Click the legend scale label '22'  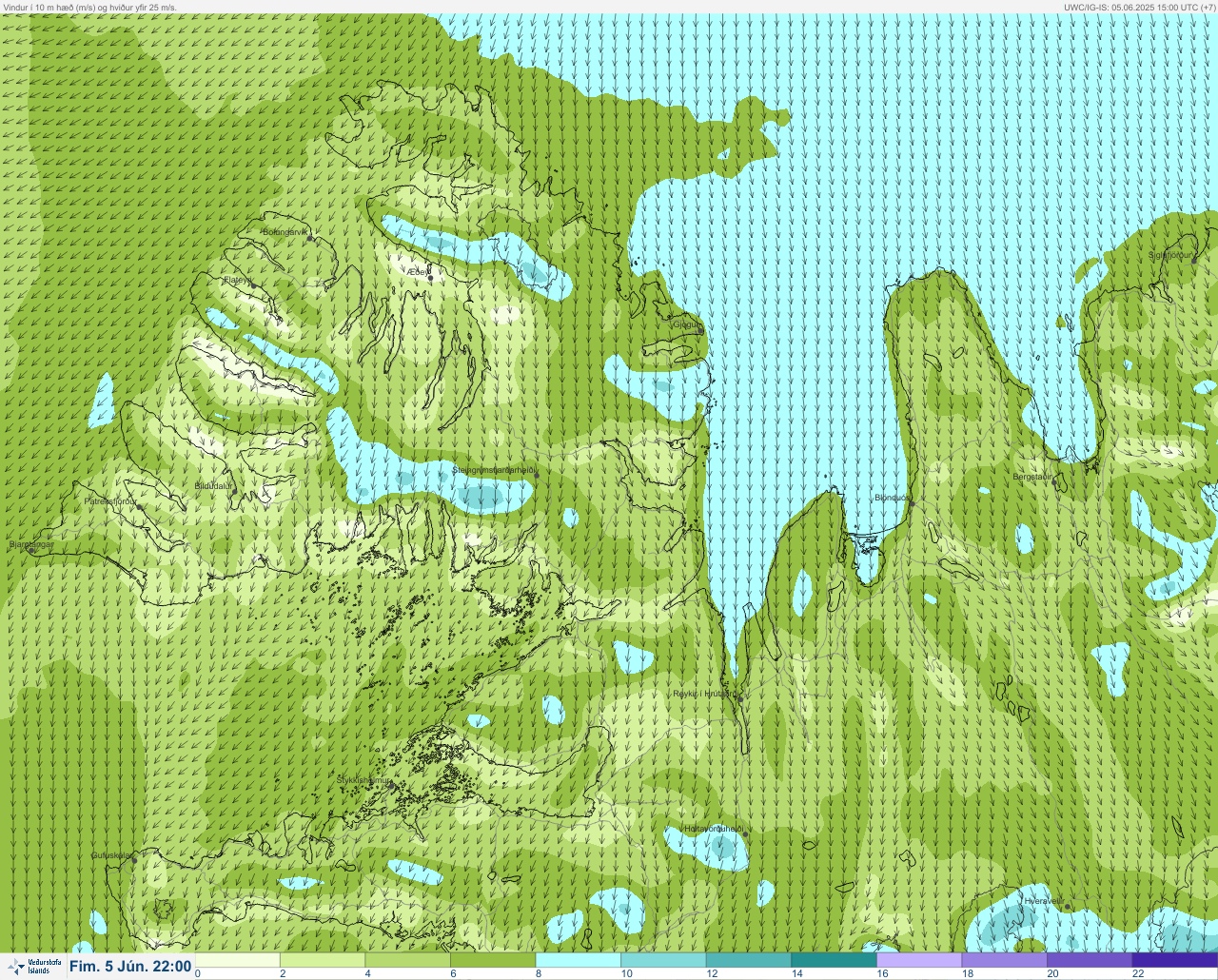coord(1138,973)
